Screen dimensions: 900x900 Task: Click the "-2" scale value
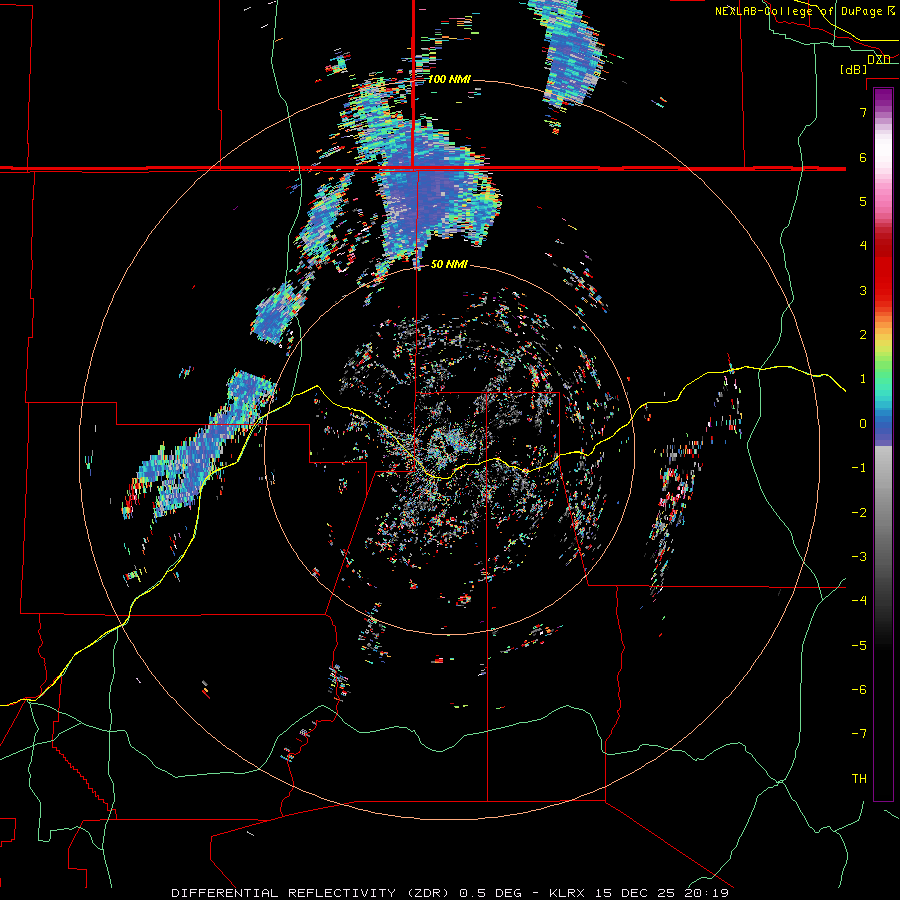[859, 513]
